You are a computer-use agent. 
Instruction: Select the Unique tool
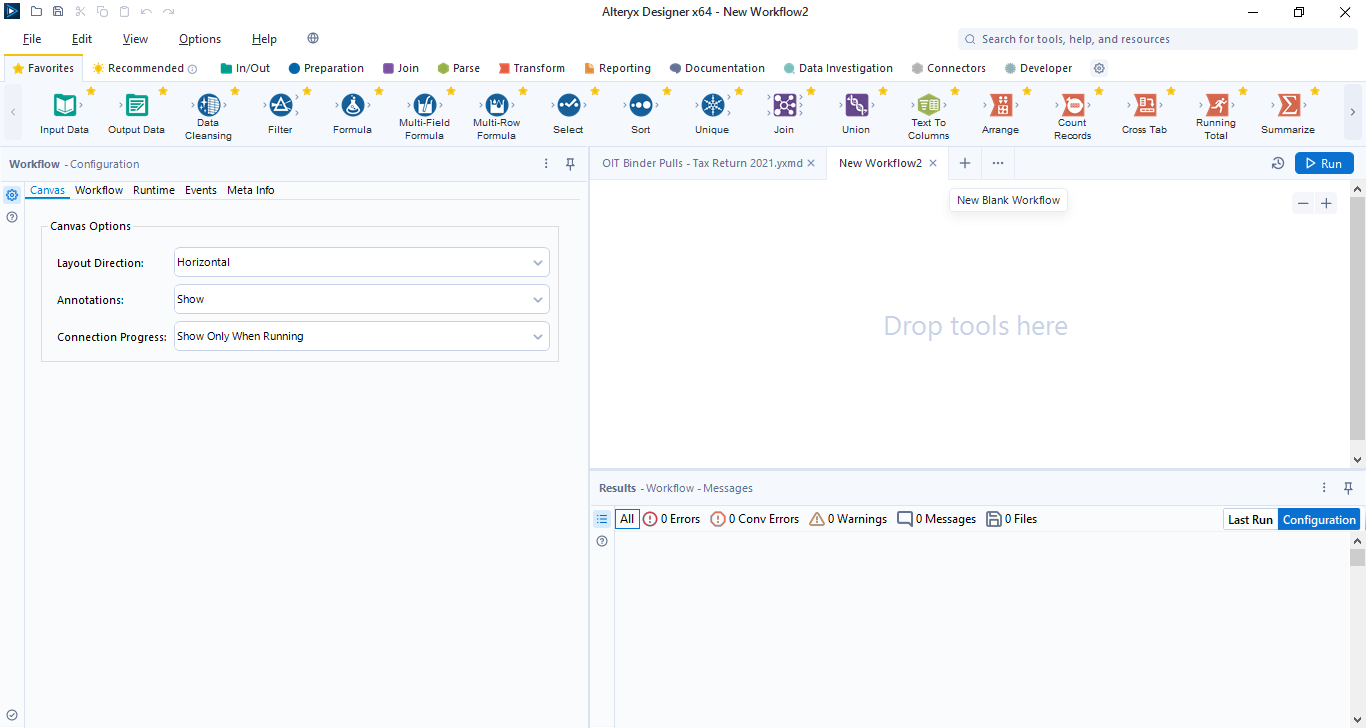click(x=712, y=113)
